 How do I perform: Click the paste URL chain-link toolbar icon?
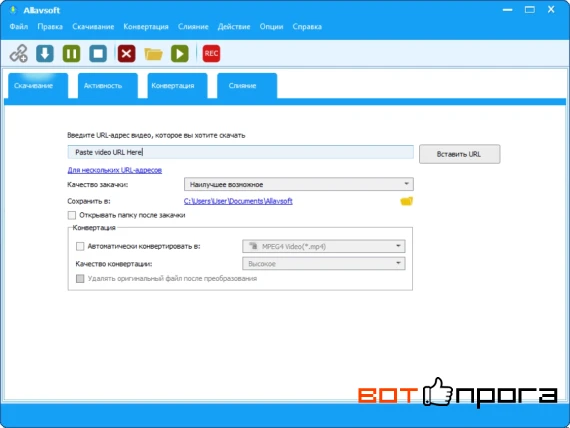coord(19,54)
